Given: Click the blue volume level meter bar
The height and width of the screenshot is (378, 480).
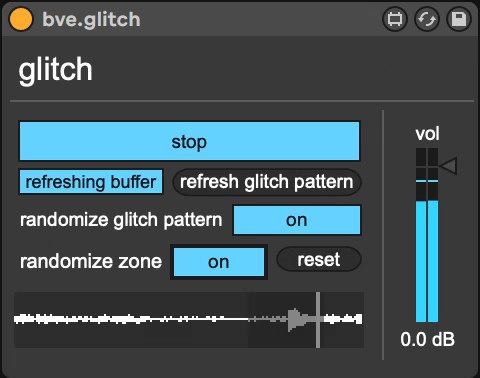Looking at the screenshot, I should pyautogui.click(x=427, y=261).
